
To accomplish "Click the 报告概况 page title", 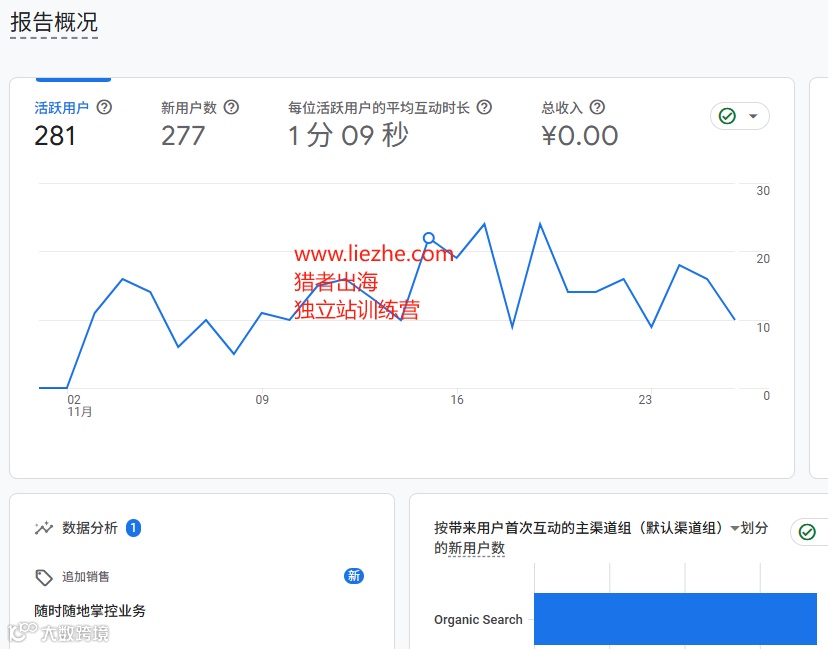I will 54,23.
